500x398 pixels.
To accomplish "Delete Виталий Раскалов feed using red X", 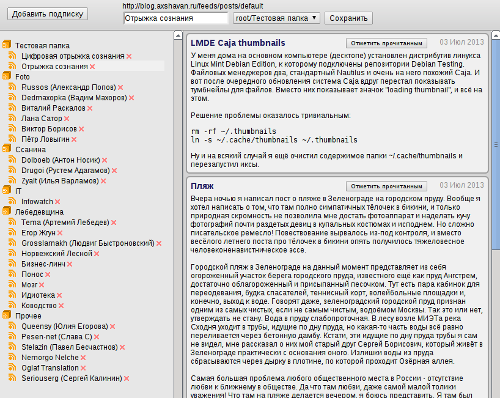I will pyautogui.click(x=90, y=108).
